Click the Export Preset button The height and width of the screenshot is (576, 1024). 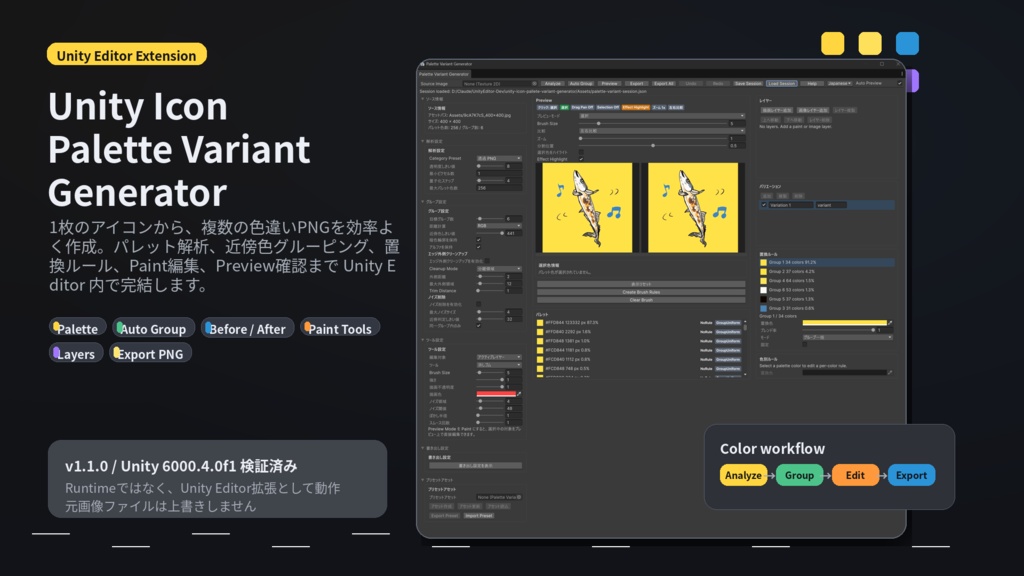[x=445, y=516]
